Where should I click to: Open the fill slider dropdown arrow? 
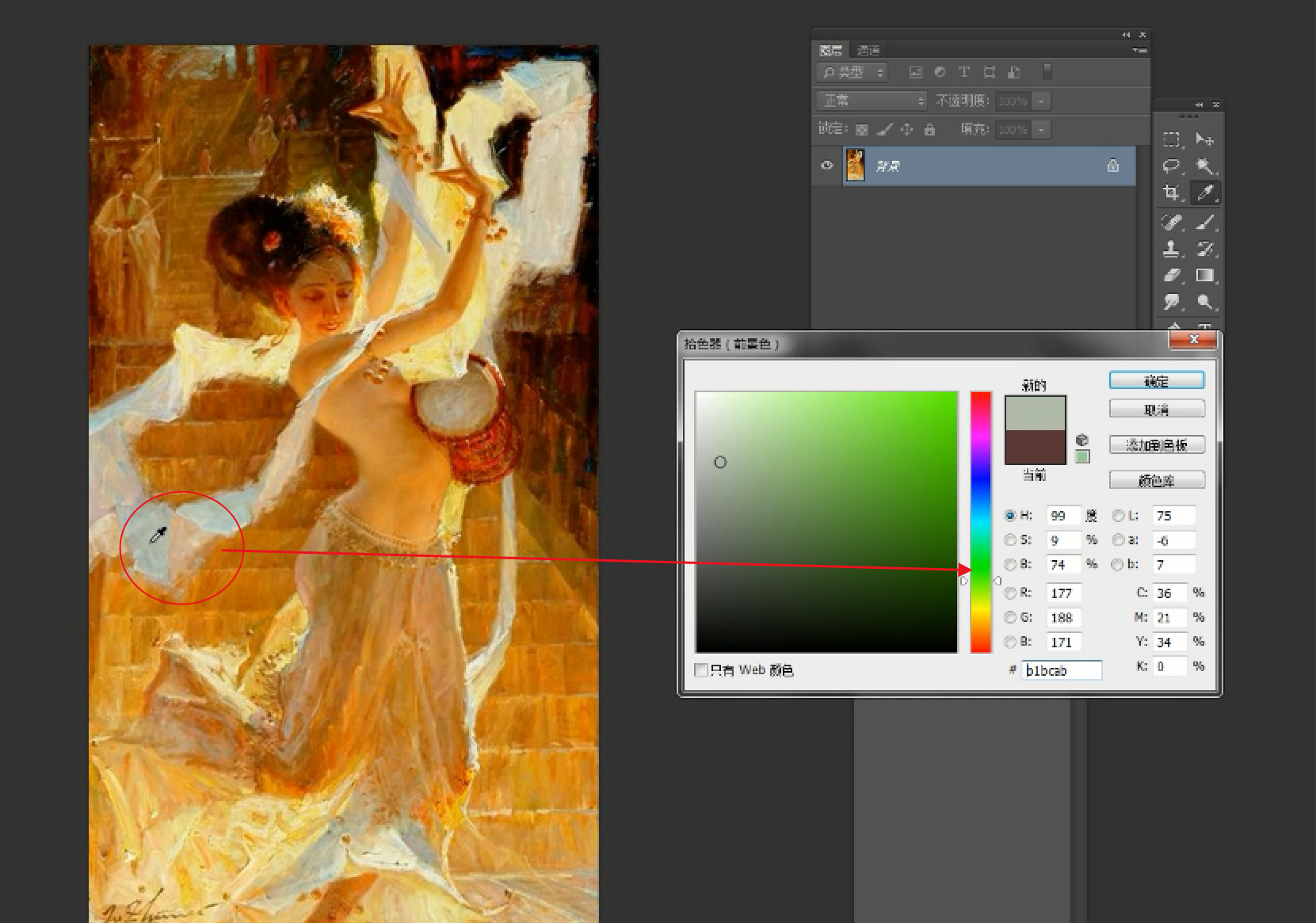point(1041,129)
